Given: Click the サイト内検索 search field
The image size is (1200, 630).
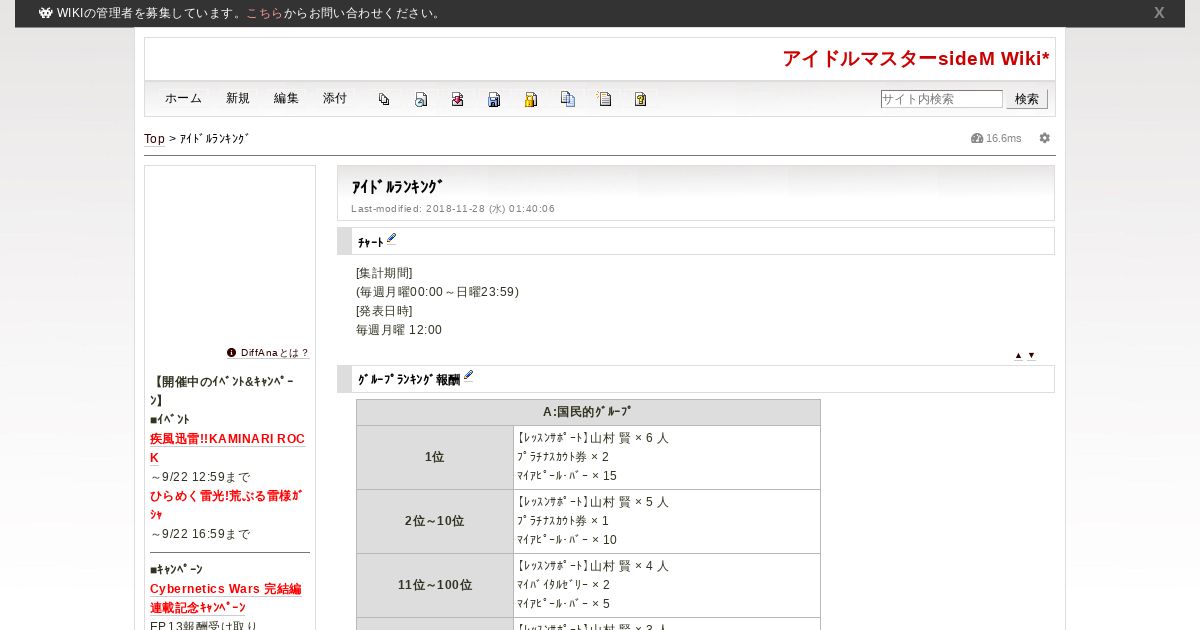Looking at the screenshot, I should (941, 99).
